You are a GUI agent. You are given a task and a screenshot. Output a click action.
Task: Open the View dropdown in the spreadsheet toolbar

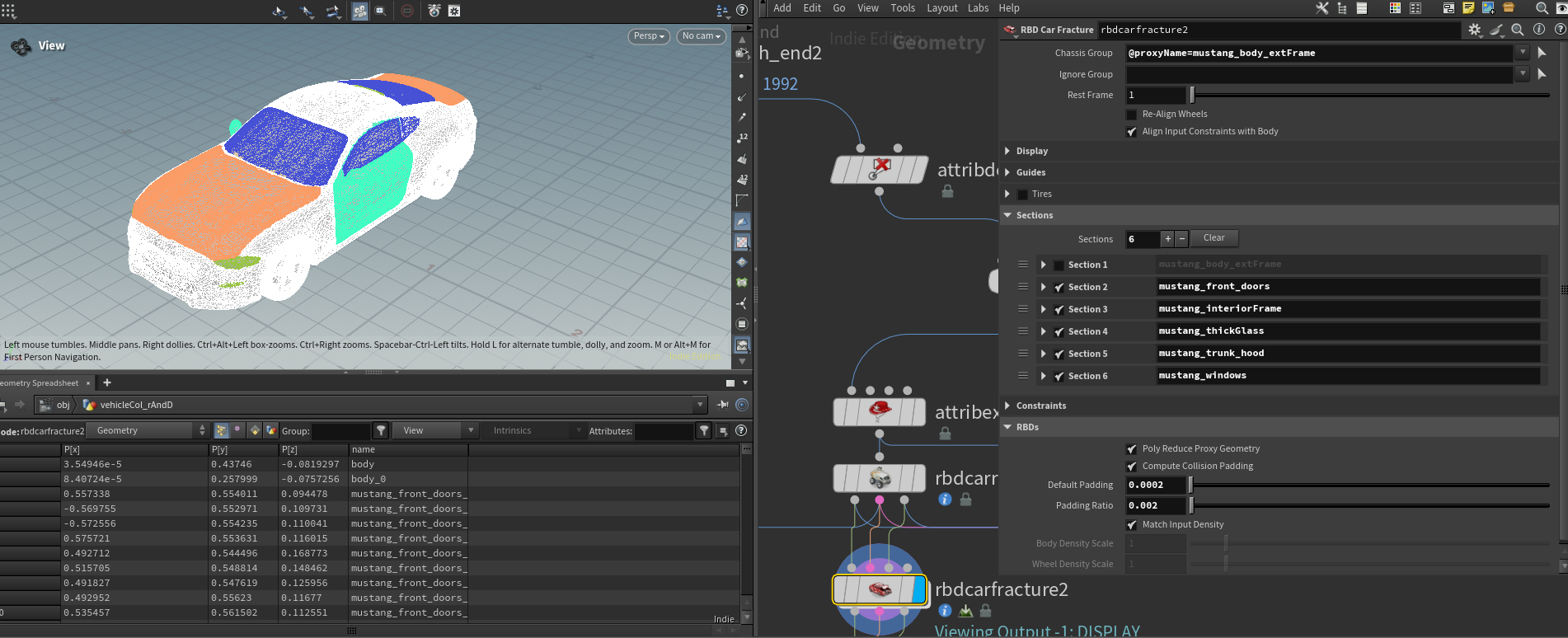[436, 430]
